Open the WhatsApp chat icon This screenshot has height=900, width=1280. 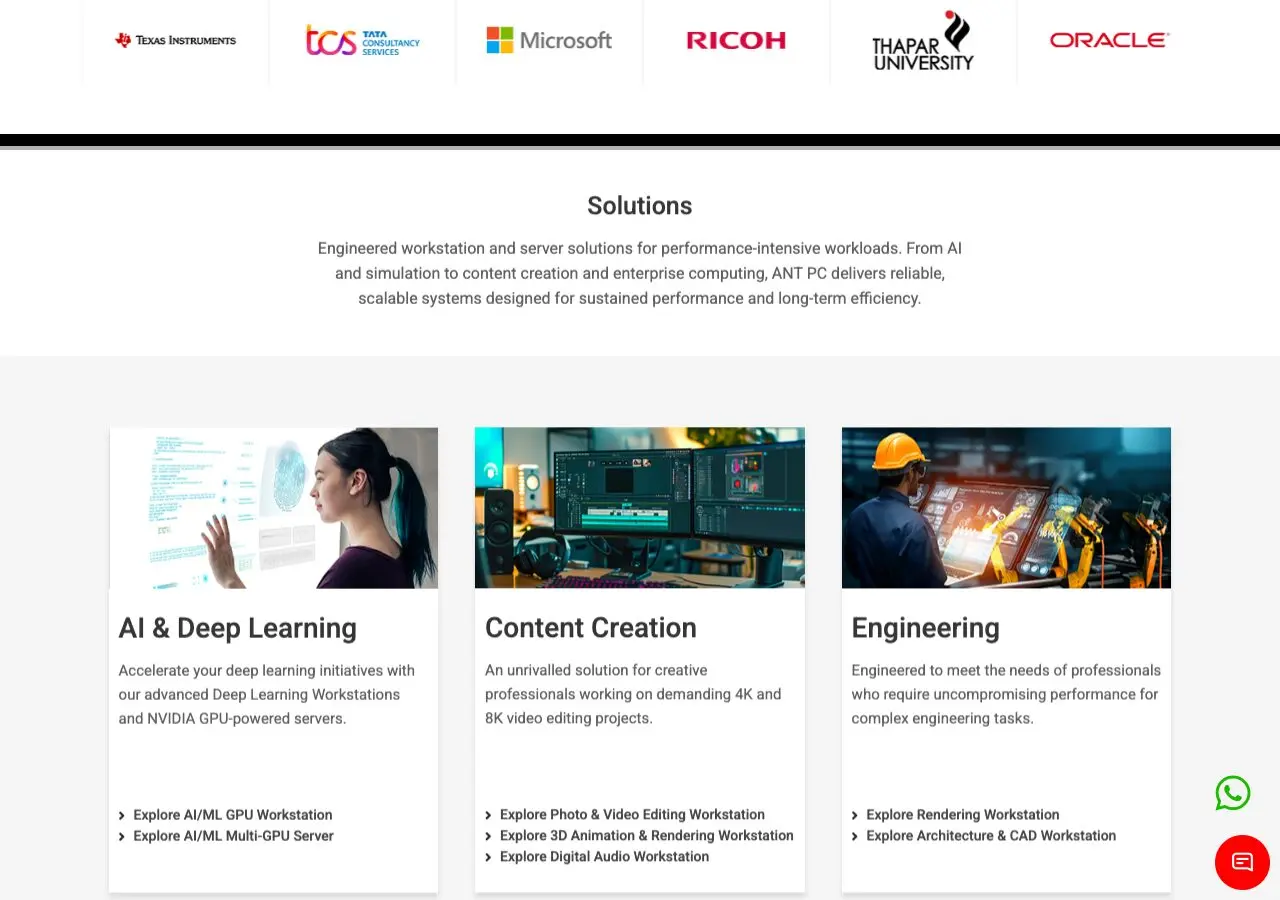1233,793
